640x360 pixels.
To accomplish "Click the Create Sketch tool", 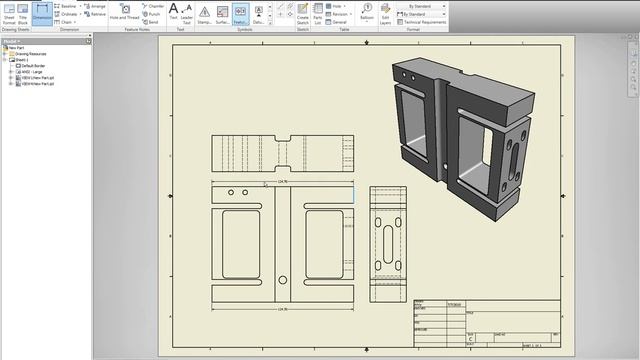I will (303, 13).
